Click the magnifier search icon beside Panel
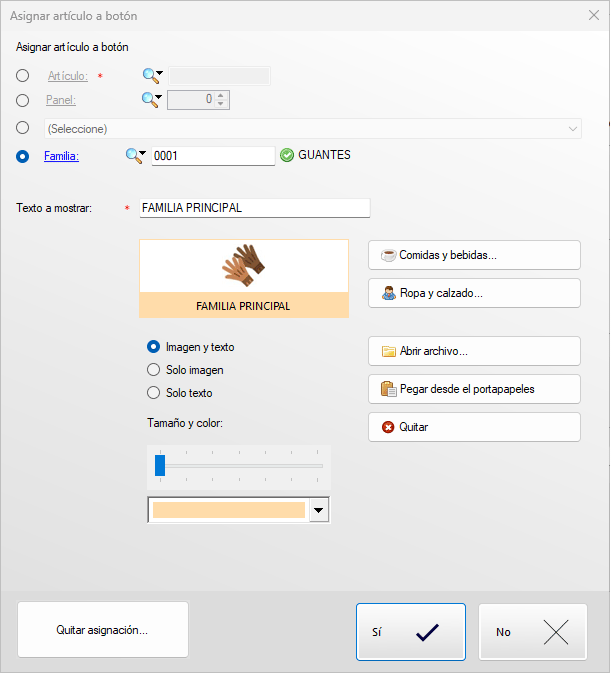The width and height of the screenshot is (615, 673). tap(150, 99)
